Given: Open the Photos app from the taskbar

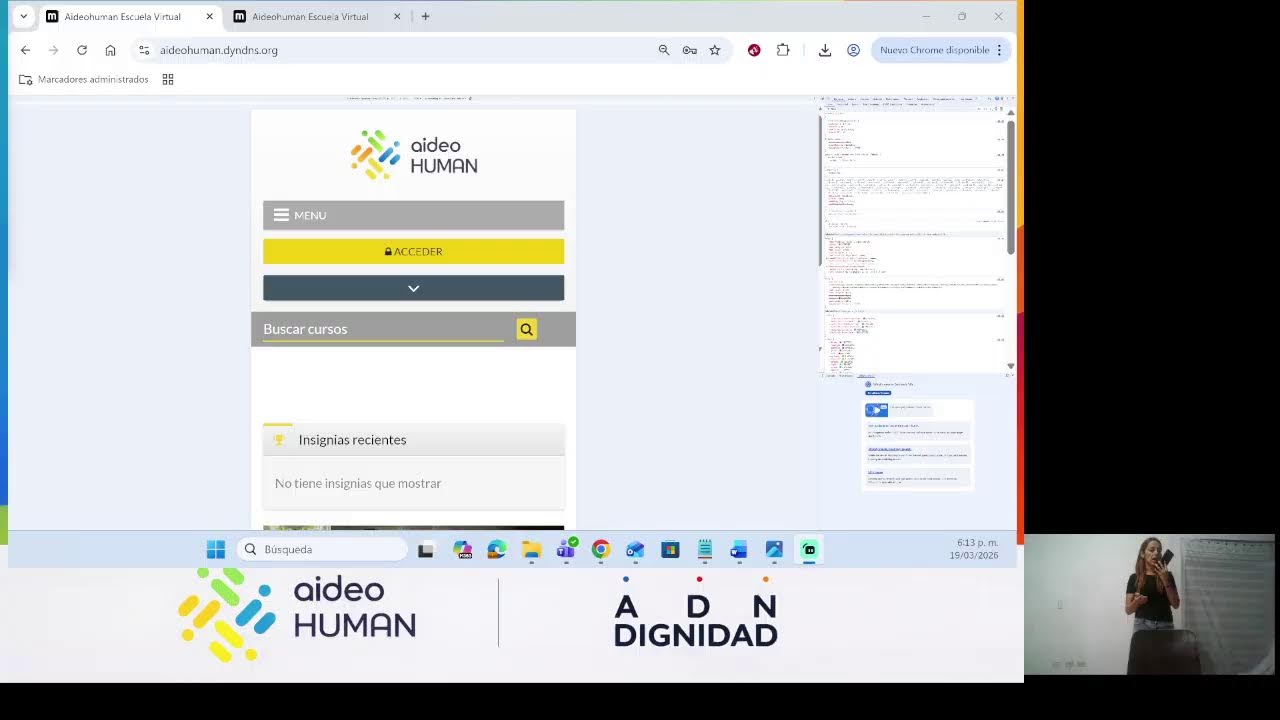Looking at the screenshot, I should pyautogui.click(x=774, y=549).
